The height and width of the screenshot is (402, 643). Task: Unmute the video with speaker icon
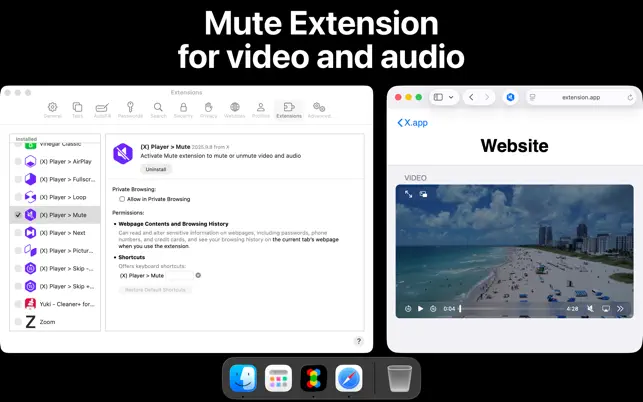tap(590, 308)
